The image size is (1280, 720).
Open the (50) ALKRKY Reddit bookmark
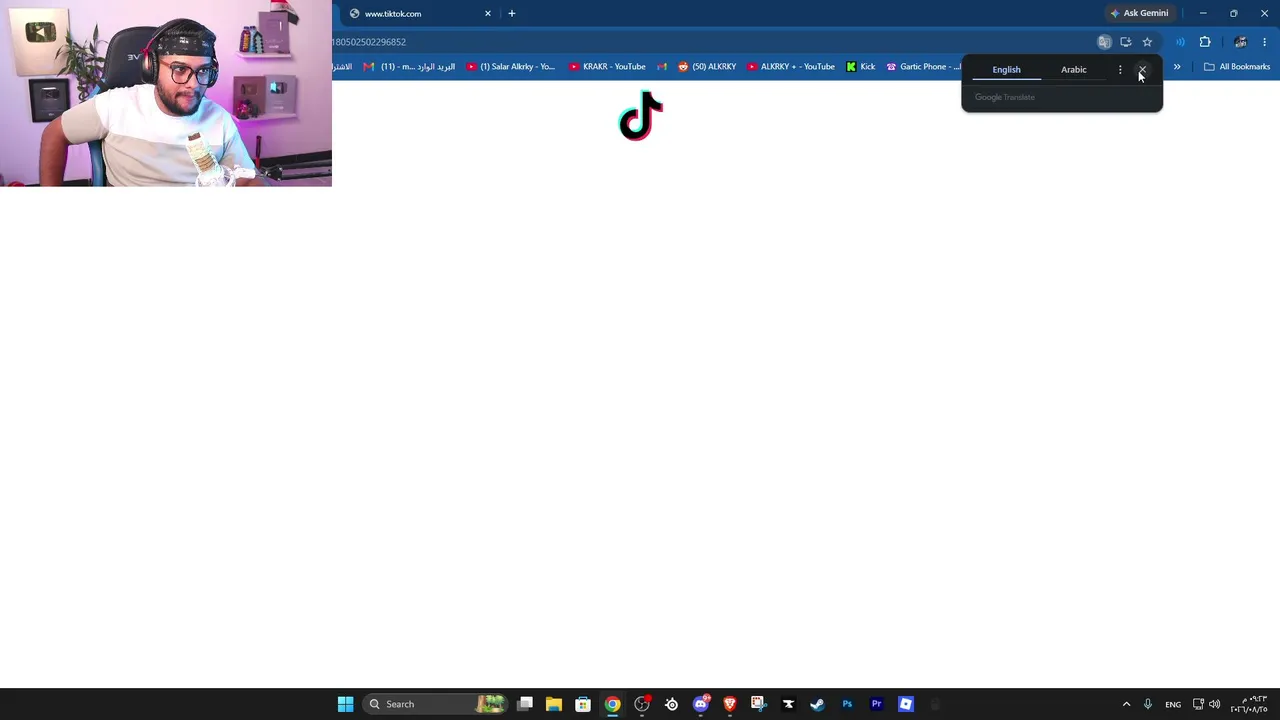[707, 67]
